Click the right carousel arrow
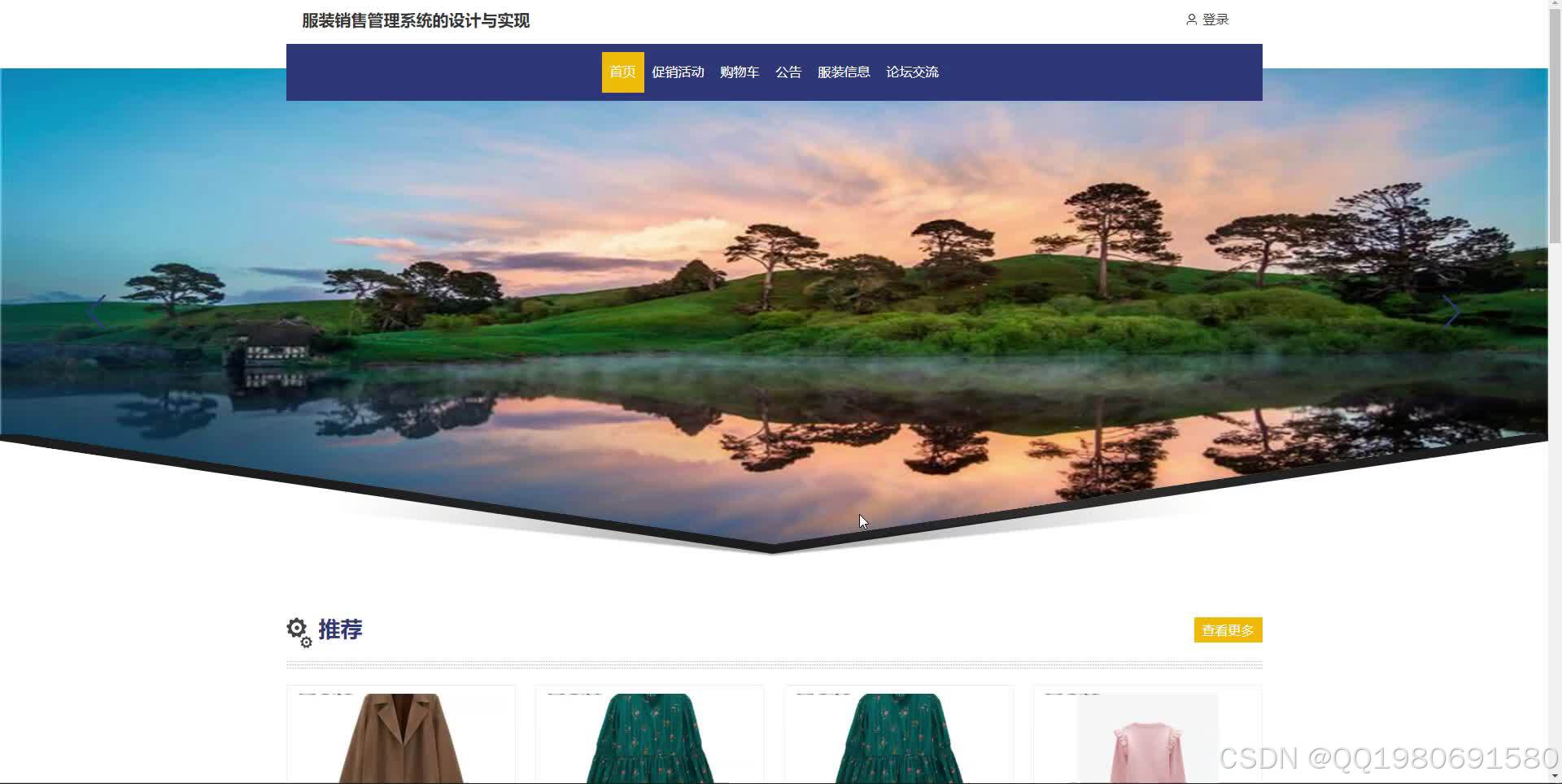Viewport: 1562px width, 784px height. pyautogui.click(x=1453, y=311)
